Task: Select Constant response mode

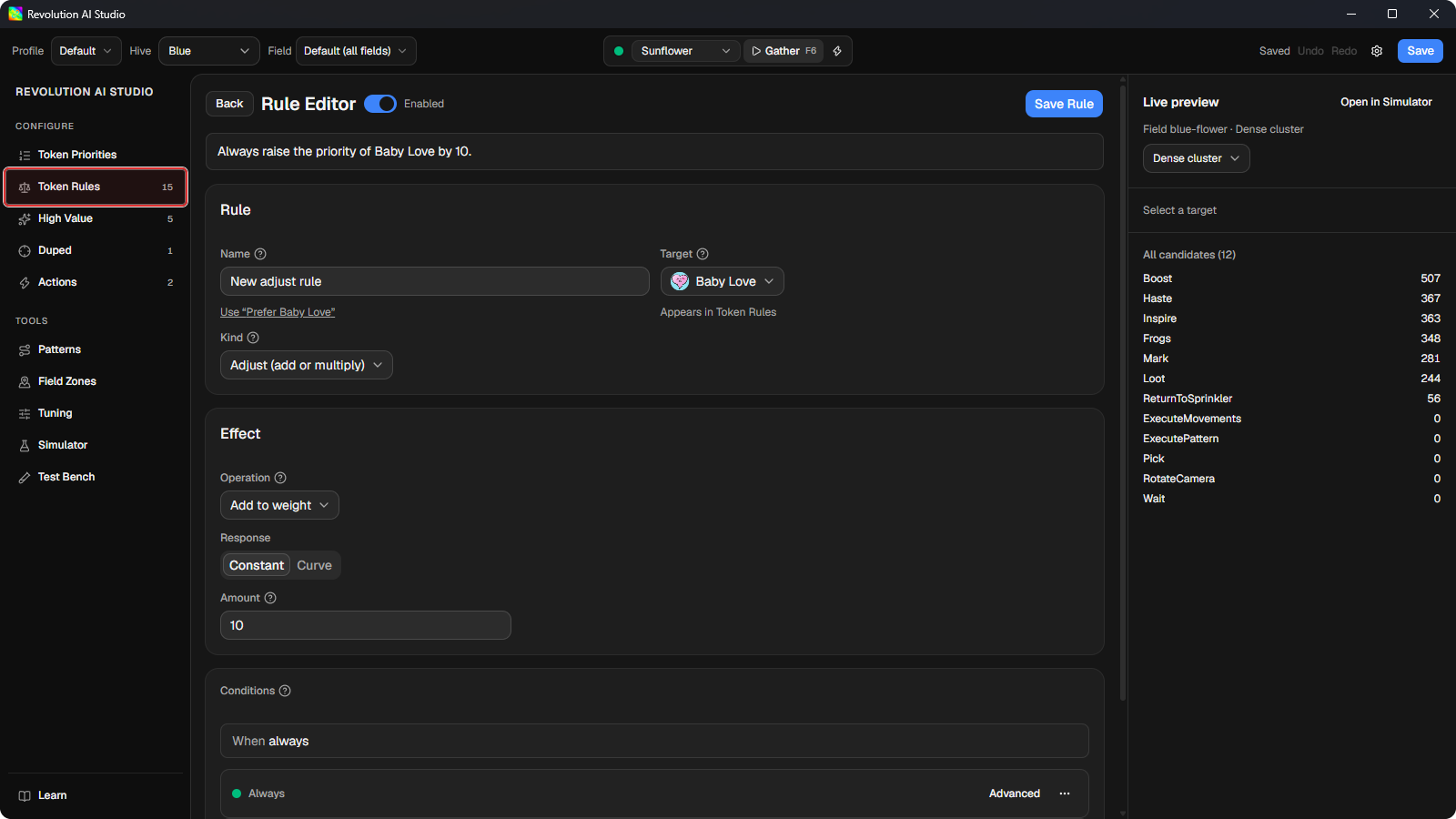Action: click(257, 565)
